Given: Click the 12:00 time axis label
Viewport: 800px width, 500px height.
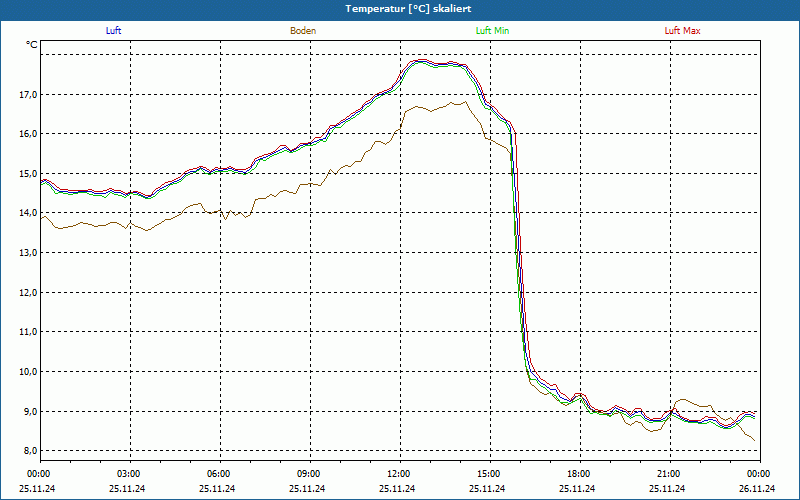Looking at the screenshot, I should pyautogui.click(x=397, y=474).
